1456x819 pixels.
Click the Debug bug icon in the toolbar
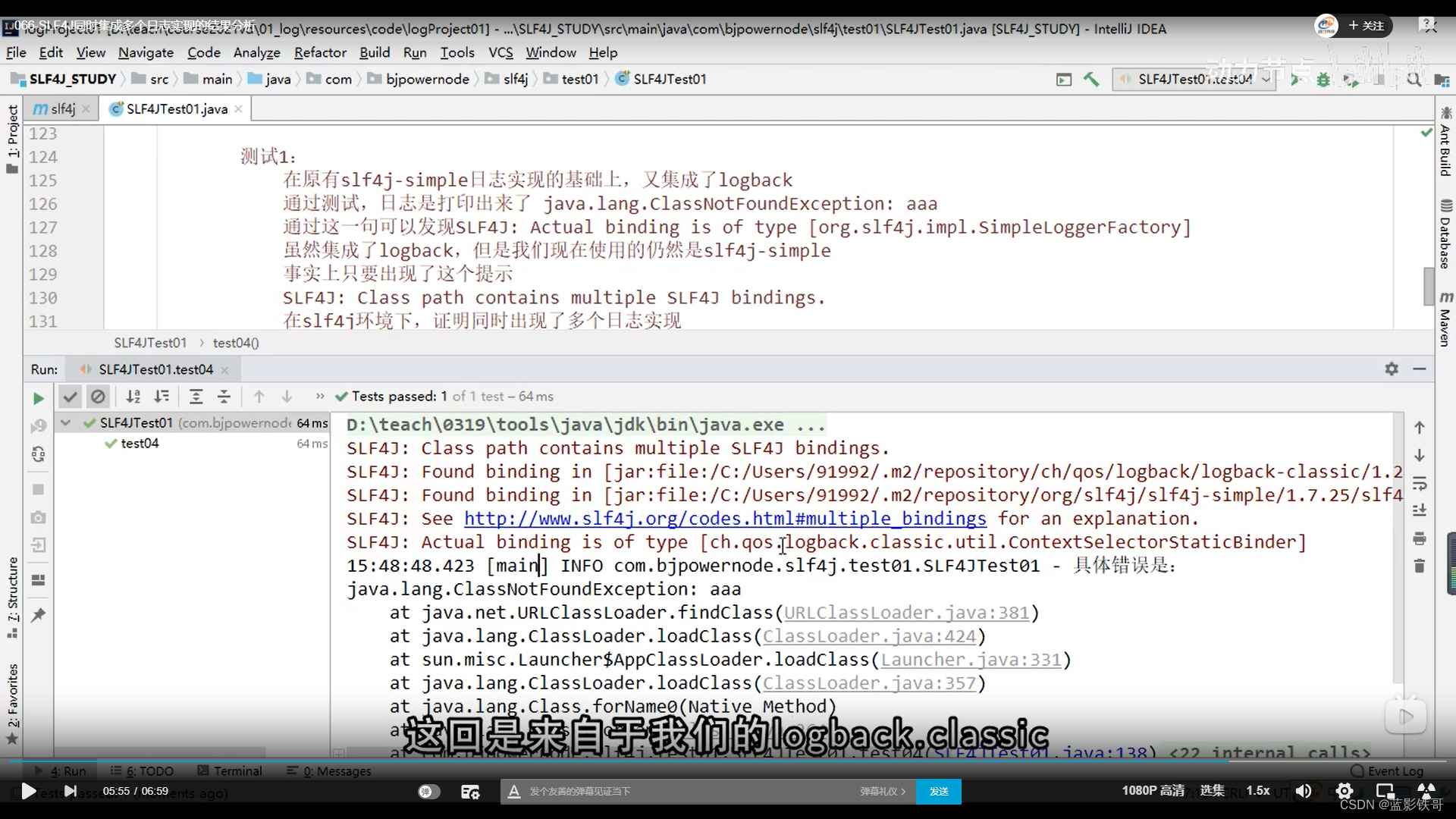[1323, 79]
